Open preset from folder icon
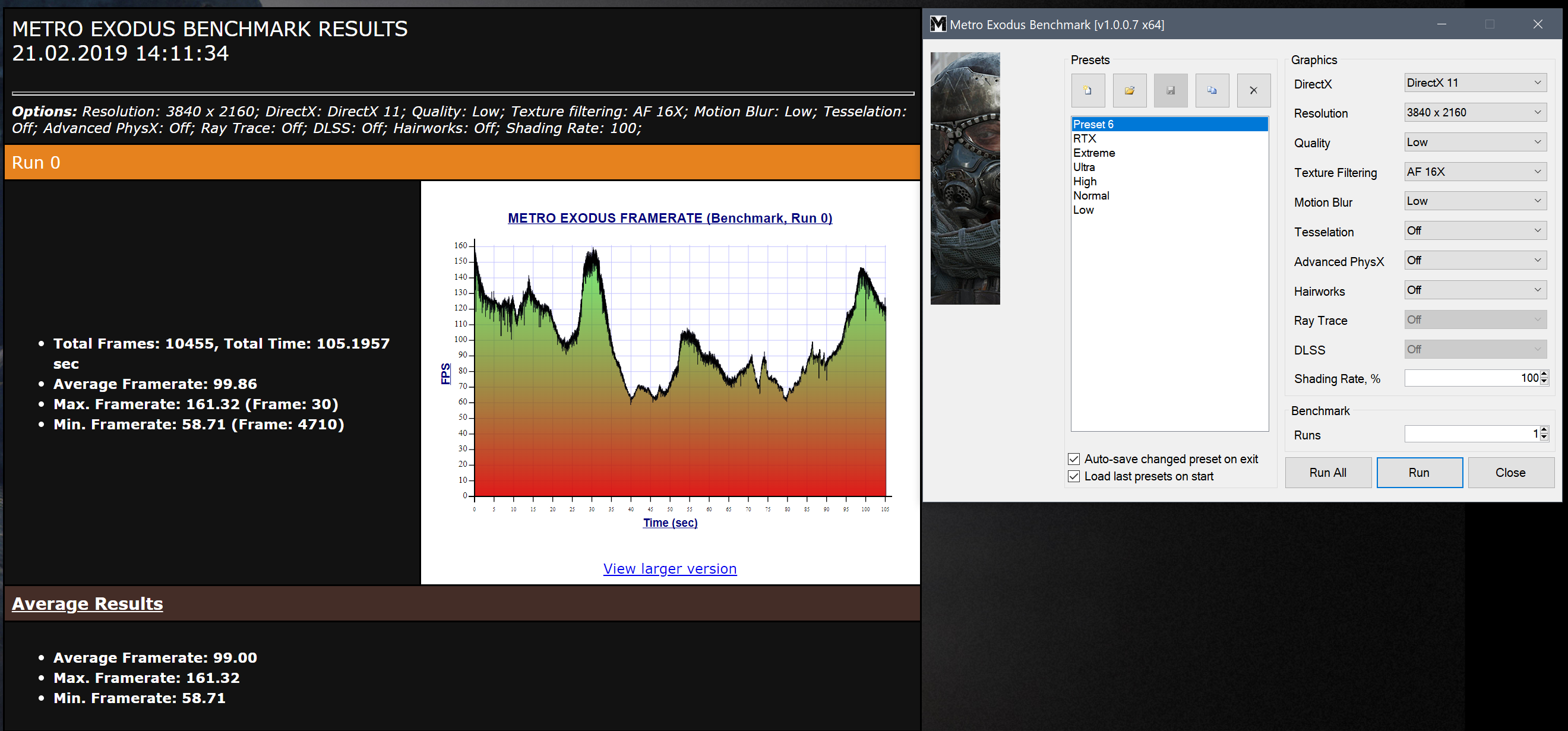The image size is (1568, 731). coord(1129,91)
